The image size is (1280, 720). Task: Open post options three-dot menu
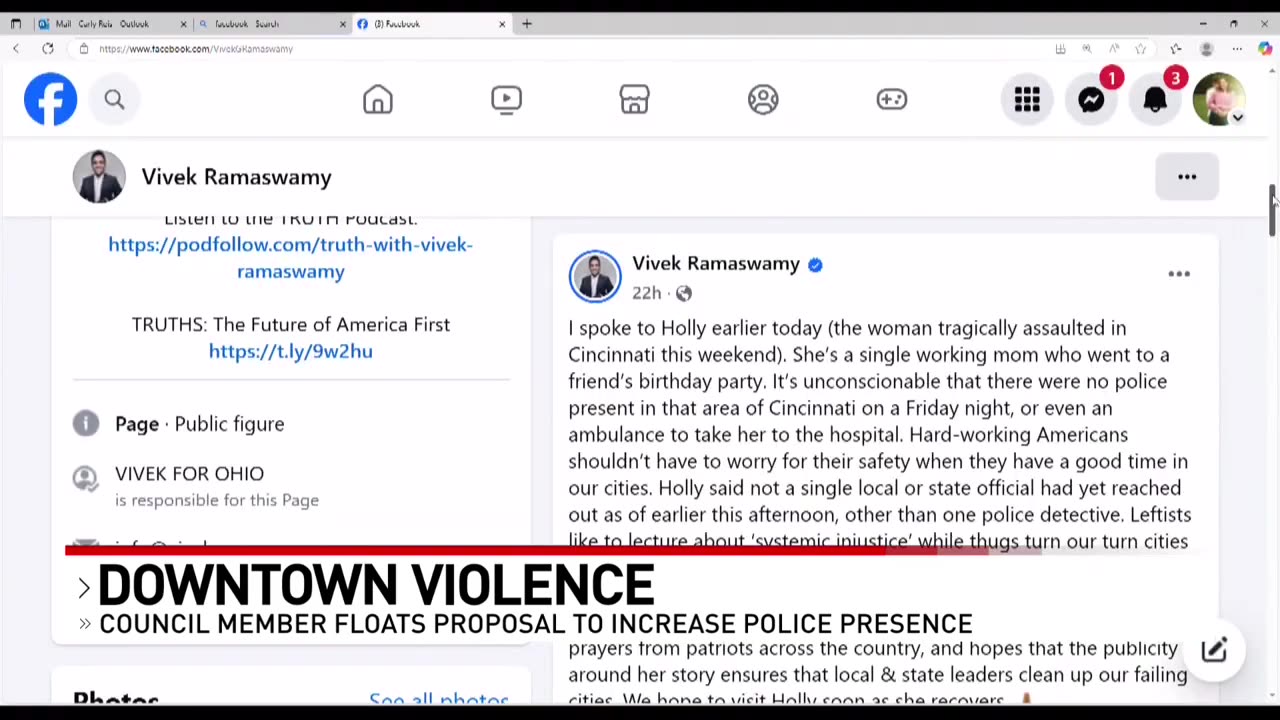tap(1179, 273)
